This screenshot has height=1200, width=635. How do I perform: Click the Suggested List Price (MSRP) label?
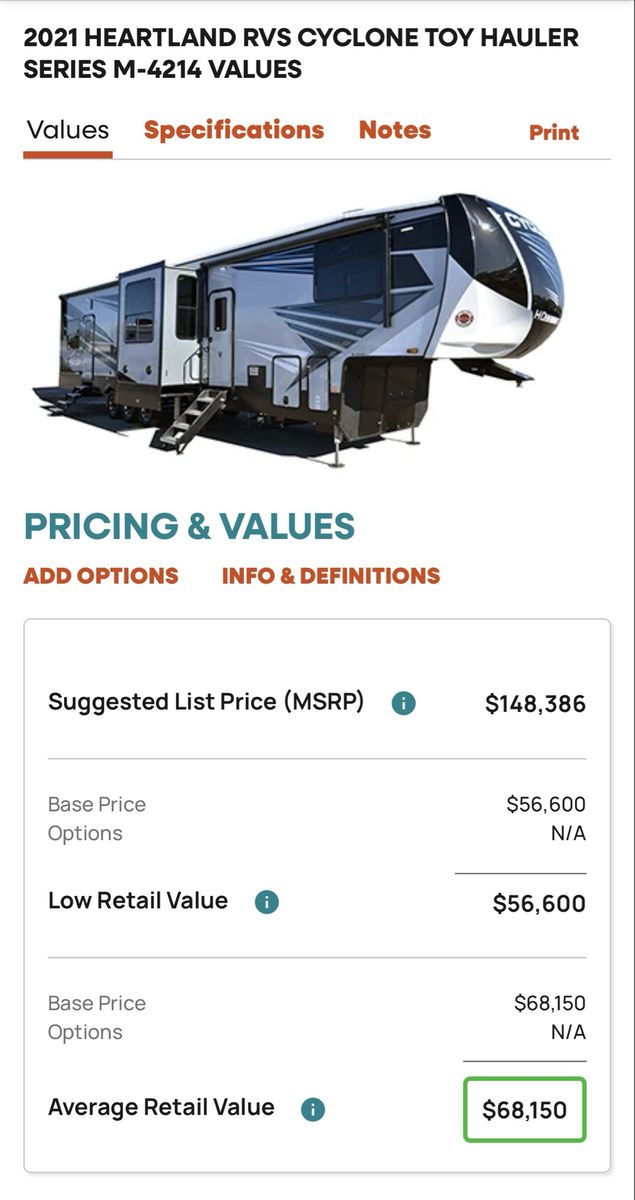click(206, 702)
